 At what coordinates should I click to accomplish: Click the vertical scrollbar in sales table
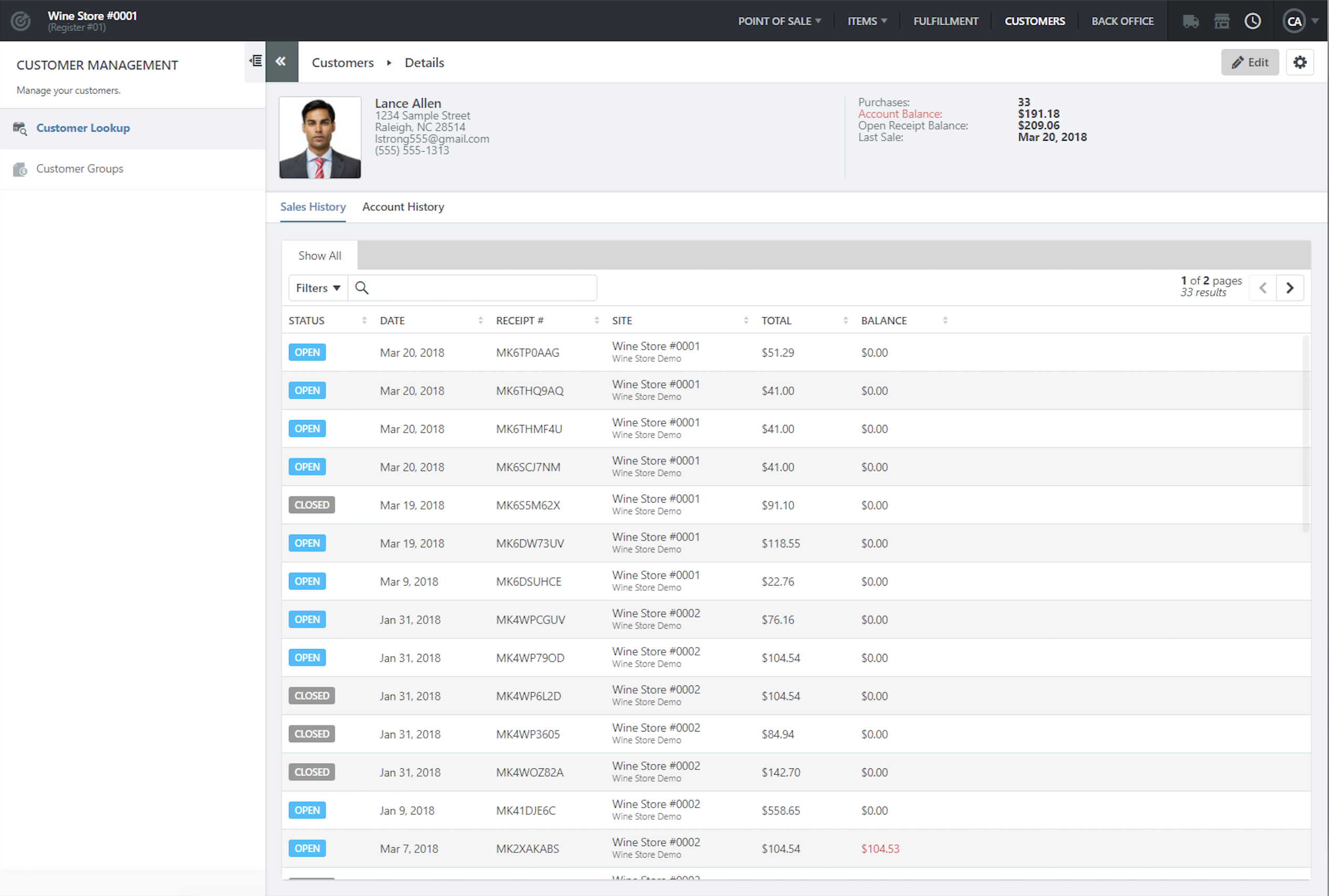tap(1305, 434)
